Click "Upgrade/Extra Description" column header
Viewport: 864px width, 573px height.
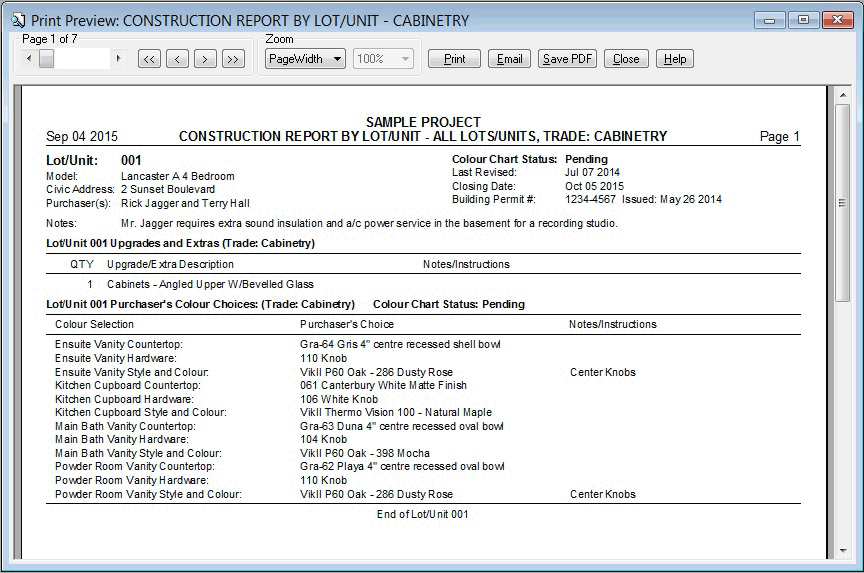coord(170,264)
